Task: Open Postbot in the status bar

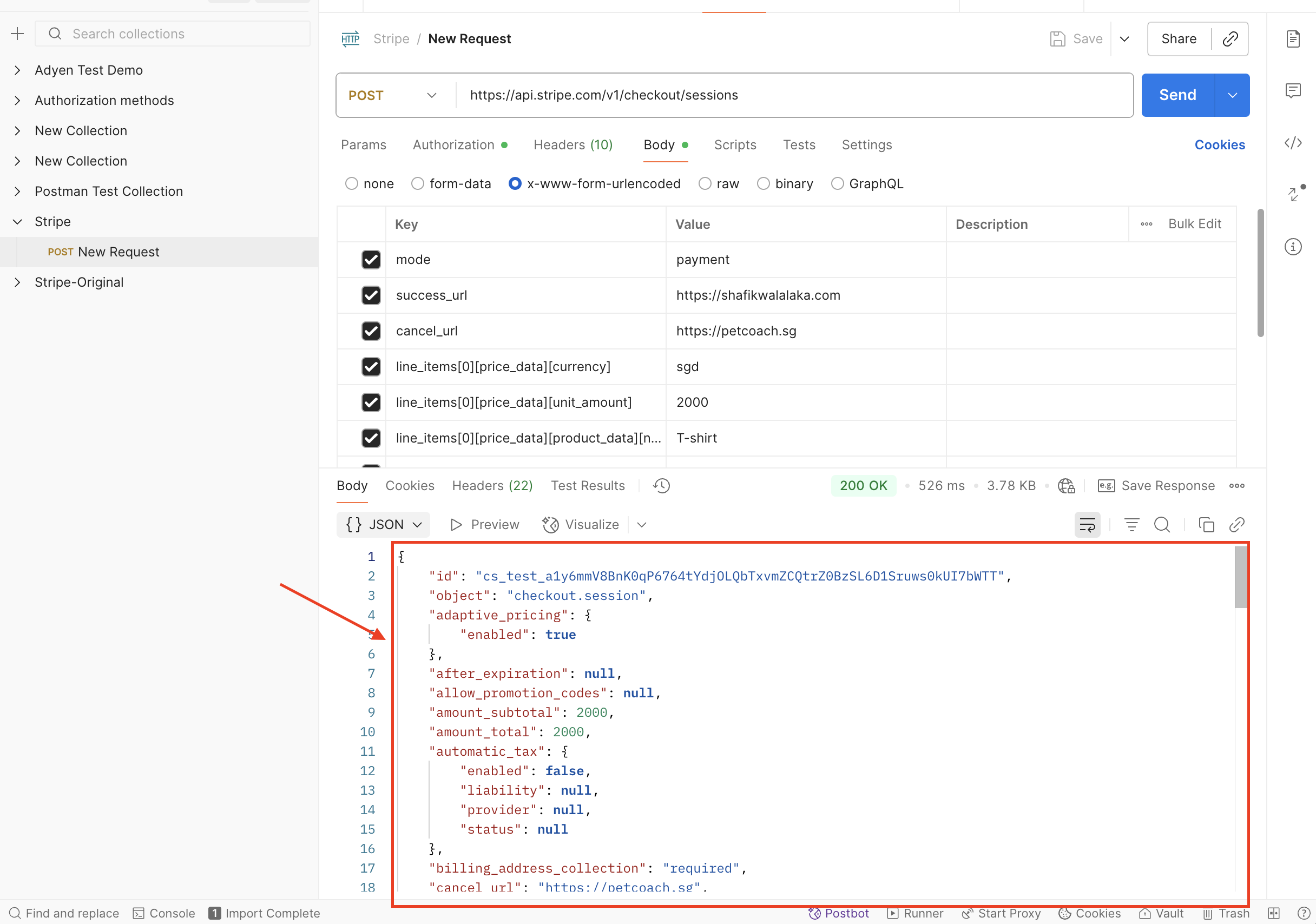Action: 838,913
